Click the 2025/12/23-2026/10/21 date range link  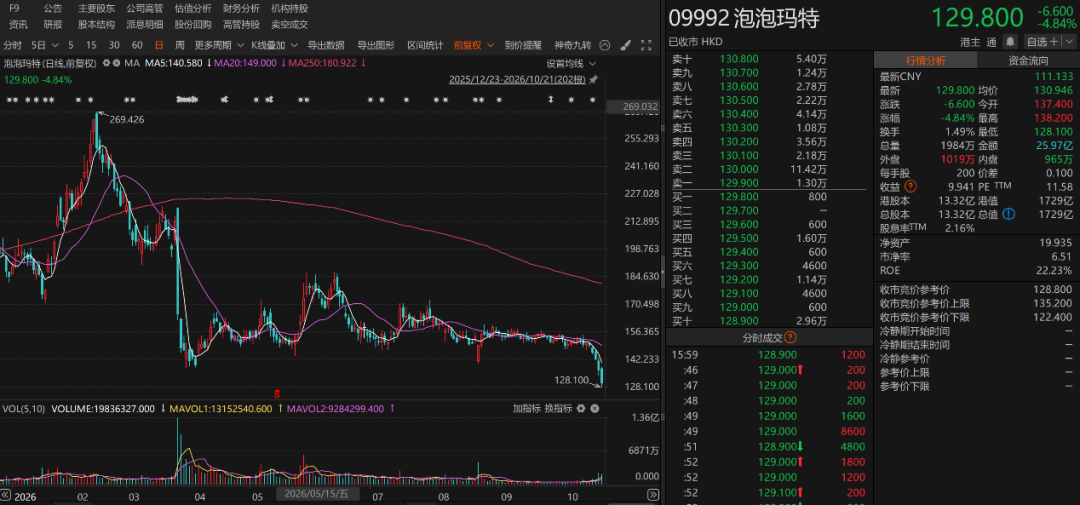(x=517, y=79)
